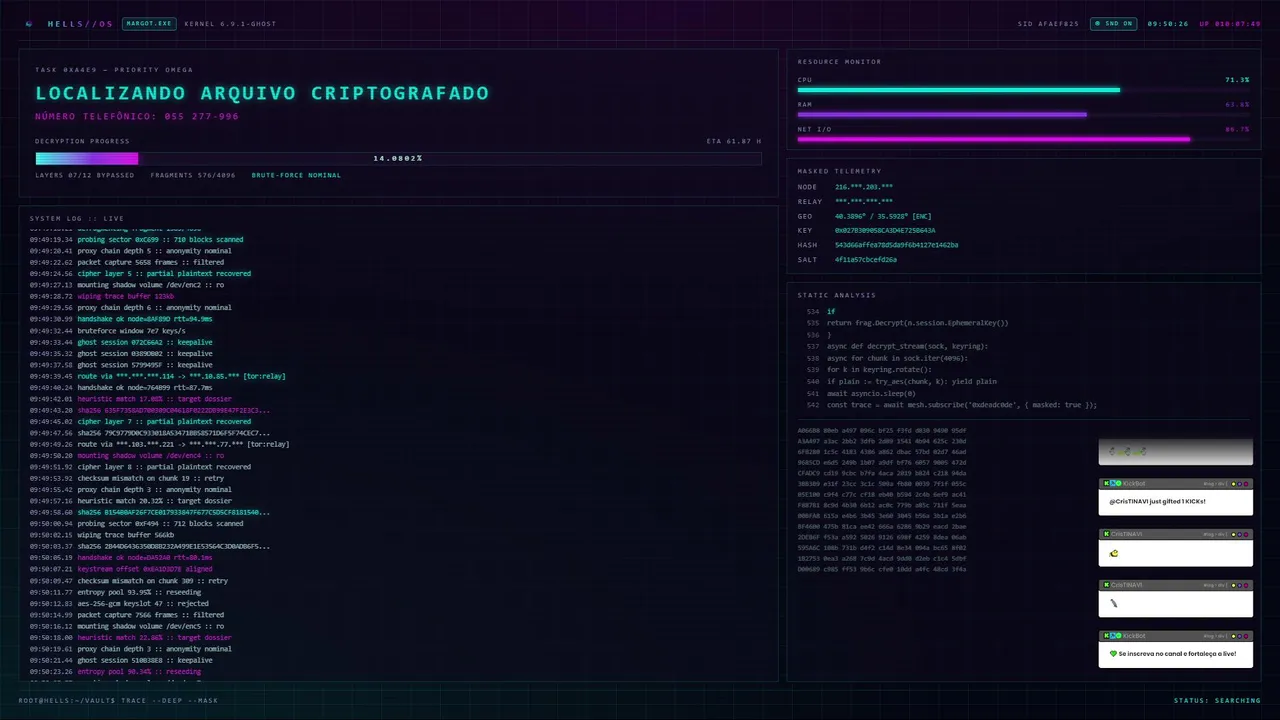Click the NET I/O usage bar
This screenshot has width=1280, height=720.
(x=1023, y=139)
